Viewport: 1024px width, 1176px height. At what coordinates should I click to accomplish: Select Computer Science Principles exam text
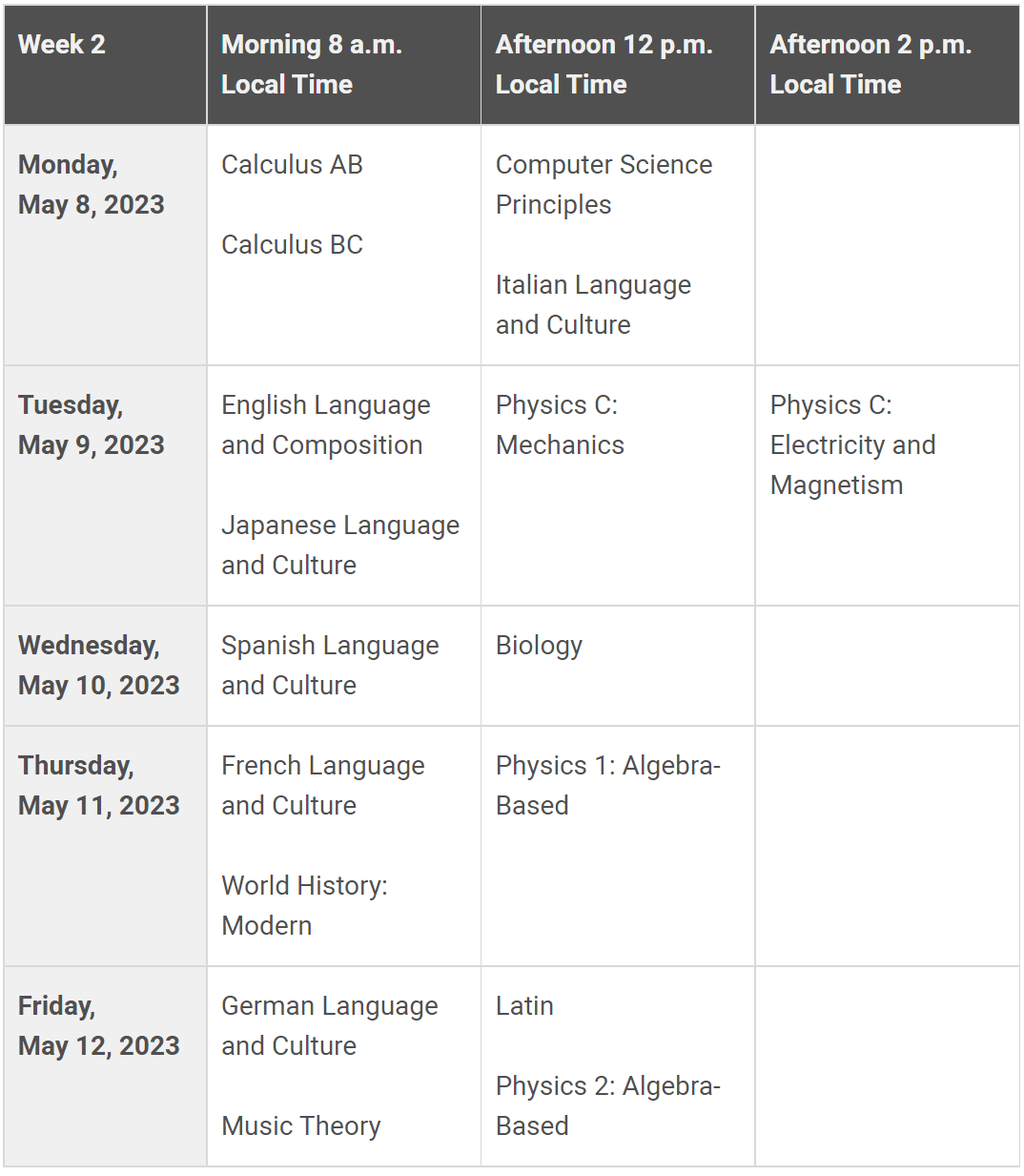pos(604,185)
